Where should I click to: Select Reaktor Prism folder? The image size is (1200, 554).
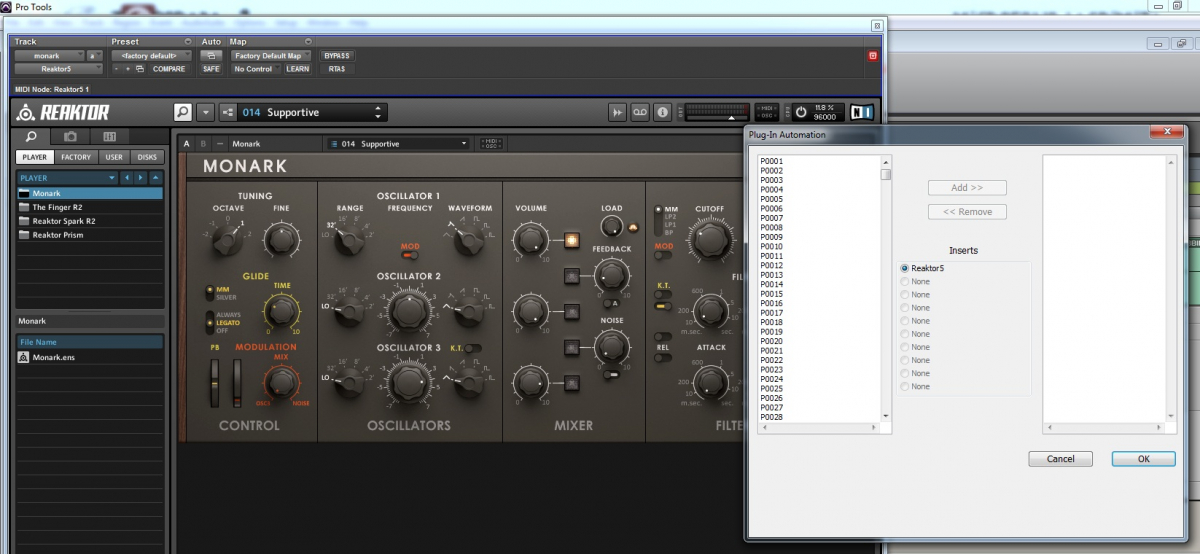tap(90, 235)
